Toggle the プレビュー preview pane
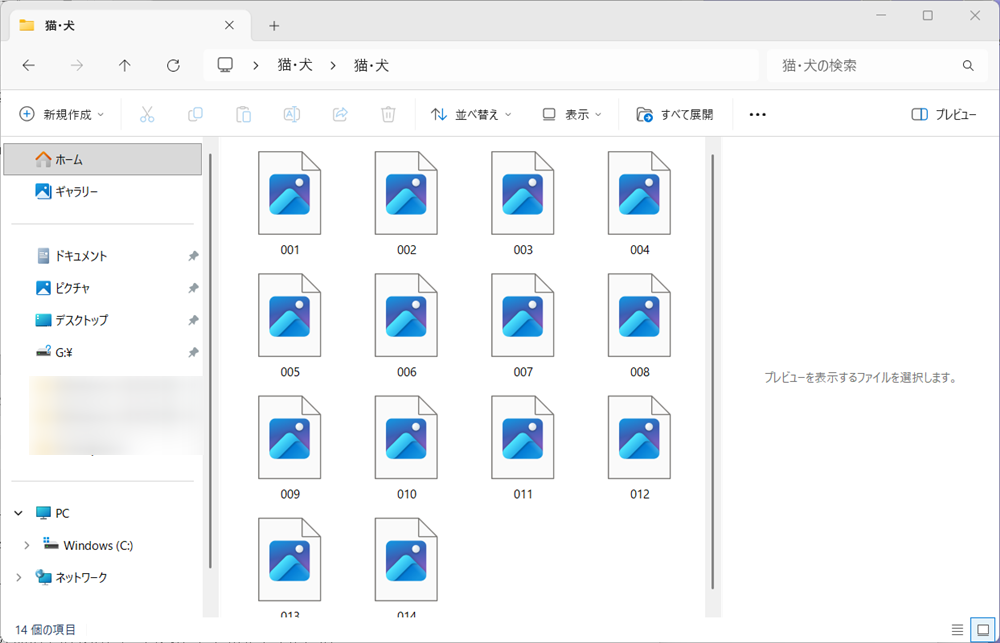Viewport: 1000px width, 643px height. [x=944, y=113]
